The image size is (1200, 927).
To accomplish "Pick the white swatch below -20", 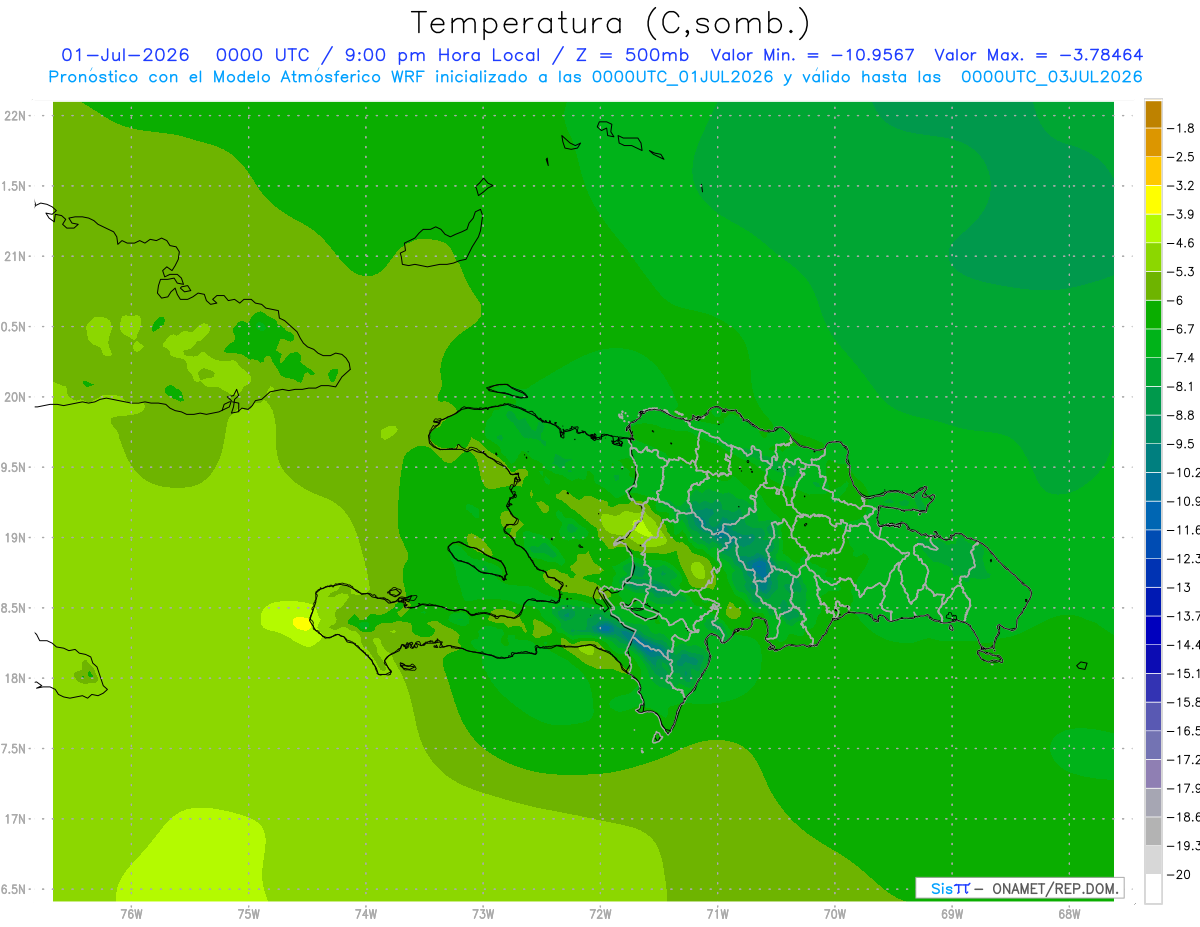I will [1153, 889].
